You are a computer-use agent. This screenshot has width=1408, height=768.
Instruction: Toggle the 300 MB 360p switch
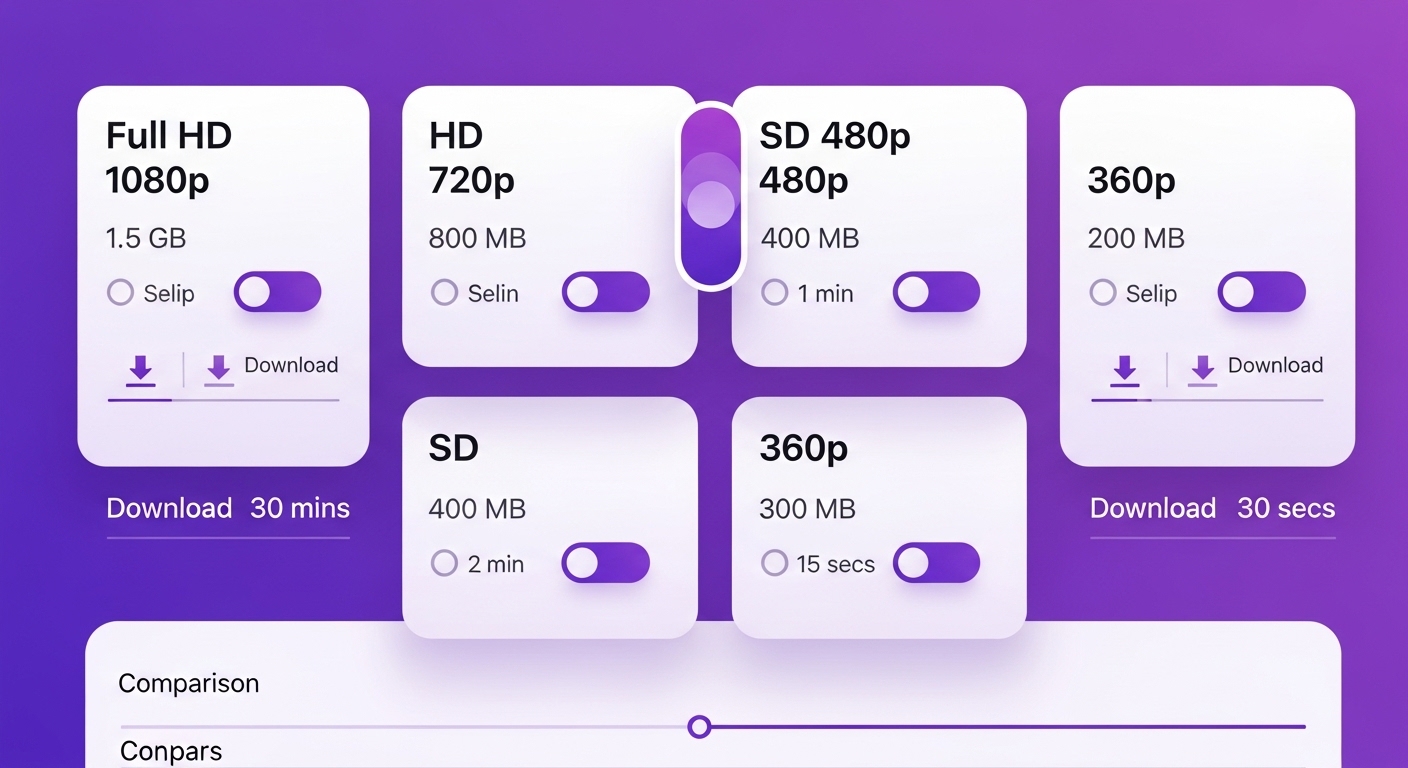pyautogui.click(x=936, y=563)
